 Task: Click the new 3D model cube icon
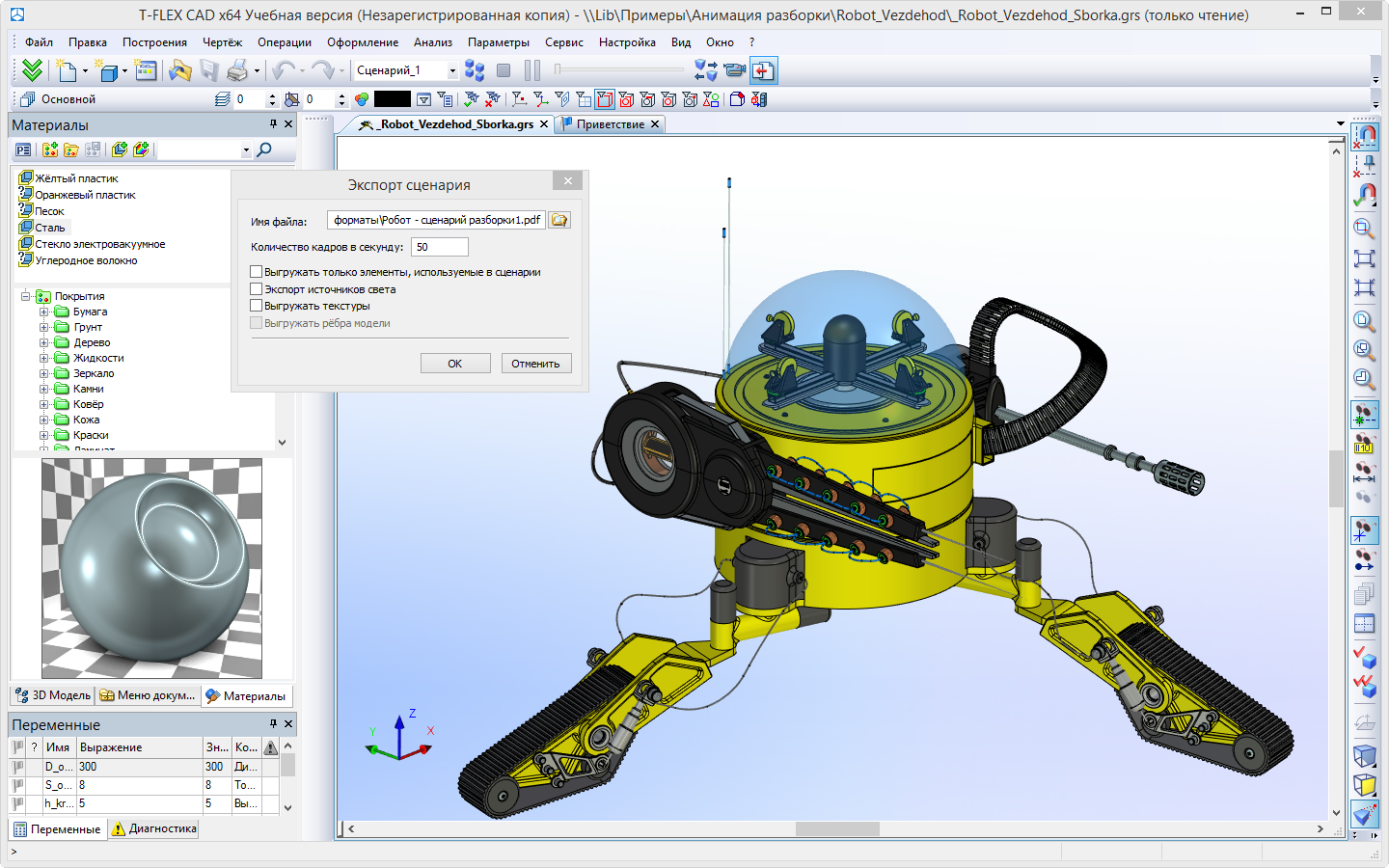click(109, 70)
